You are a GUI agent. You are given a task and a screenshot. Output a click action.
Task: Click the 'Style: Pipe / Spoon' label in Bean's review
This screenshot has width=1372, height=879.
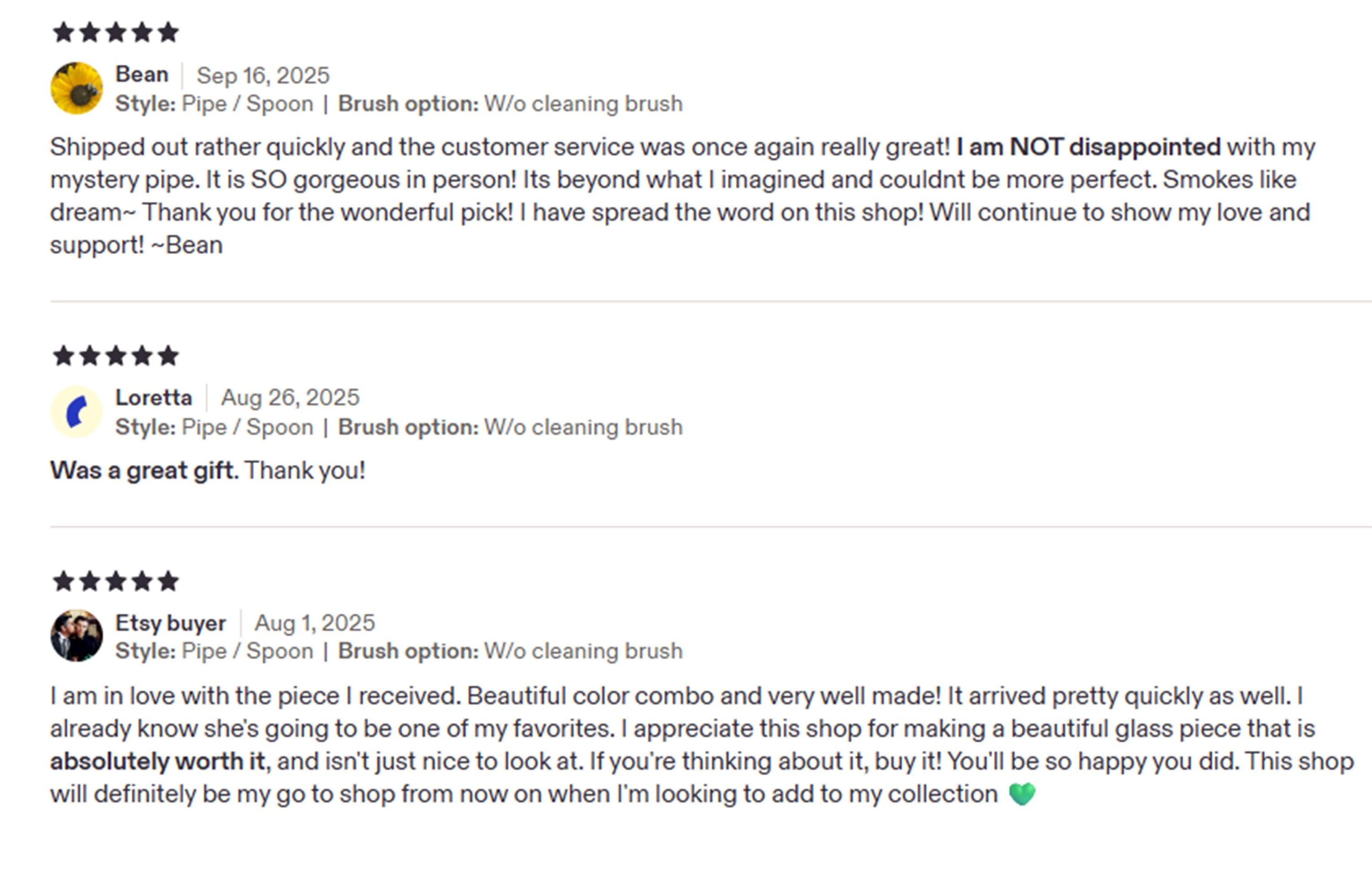pos(214,104)
